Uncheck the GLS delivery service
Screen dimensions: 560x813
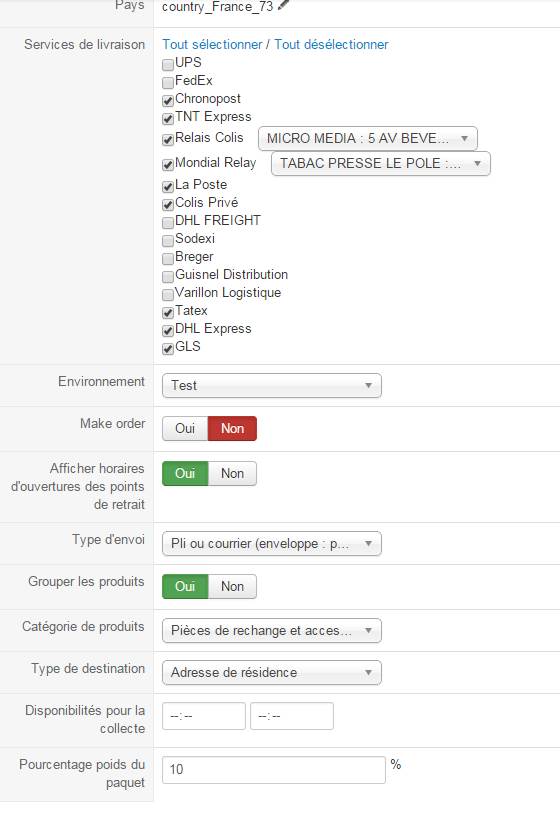pyautogui.click(x=167, y=348)
